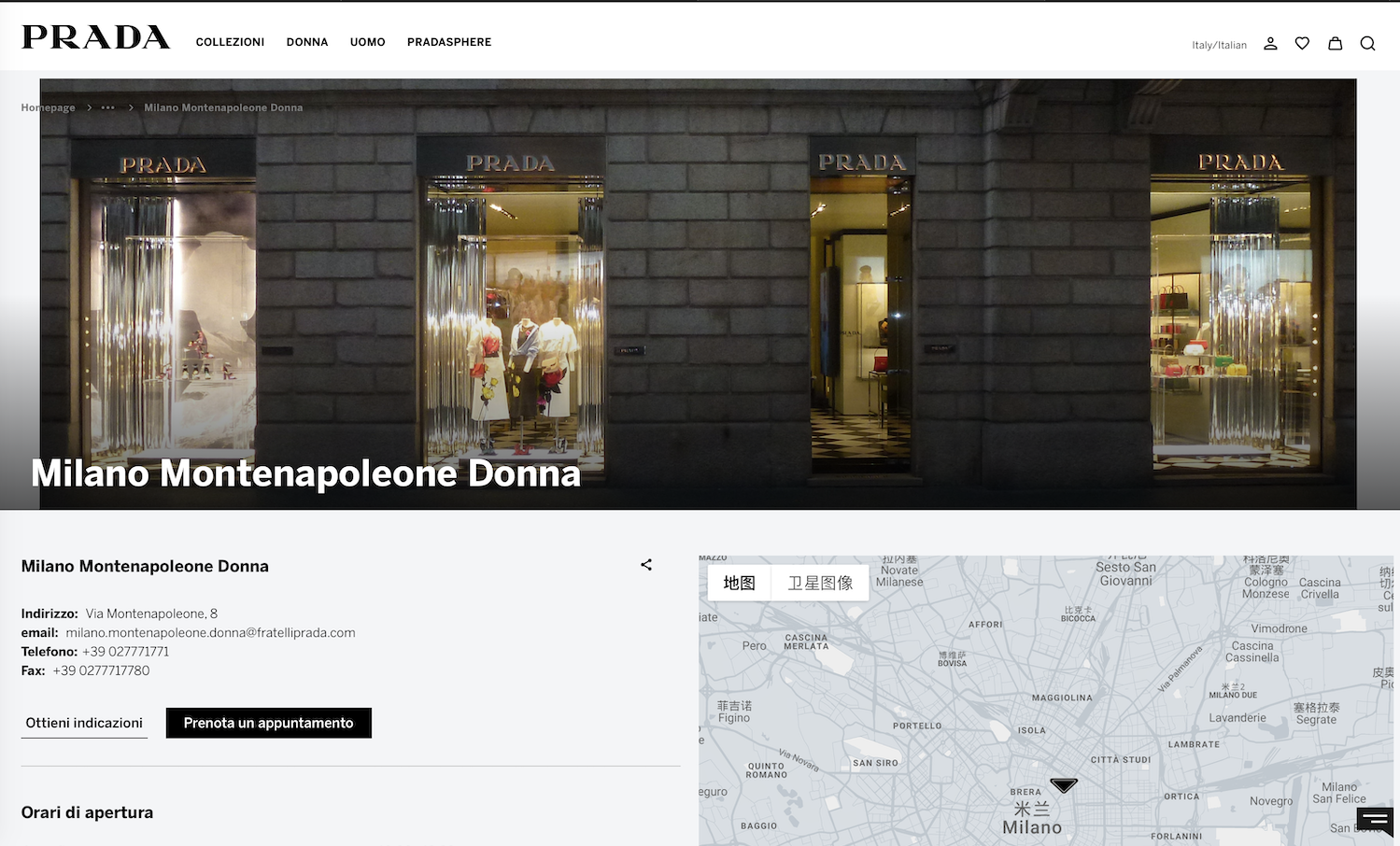
Task: Switch map to 地图 view
Action: [739, 583]
